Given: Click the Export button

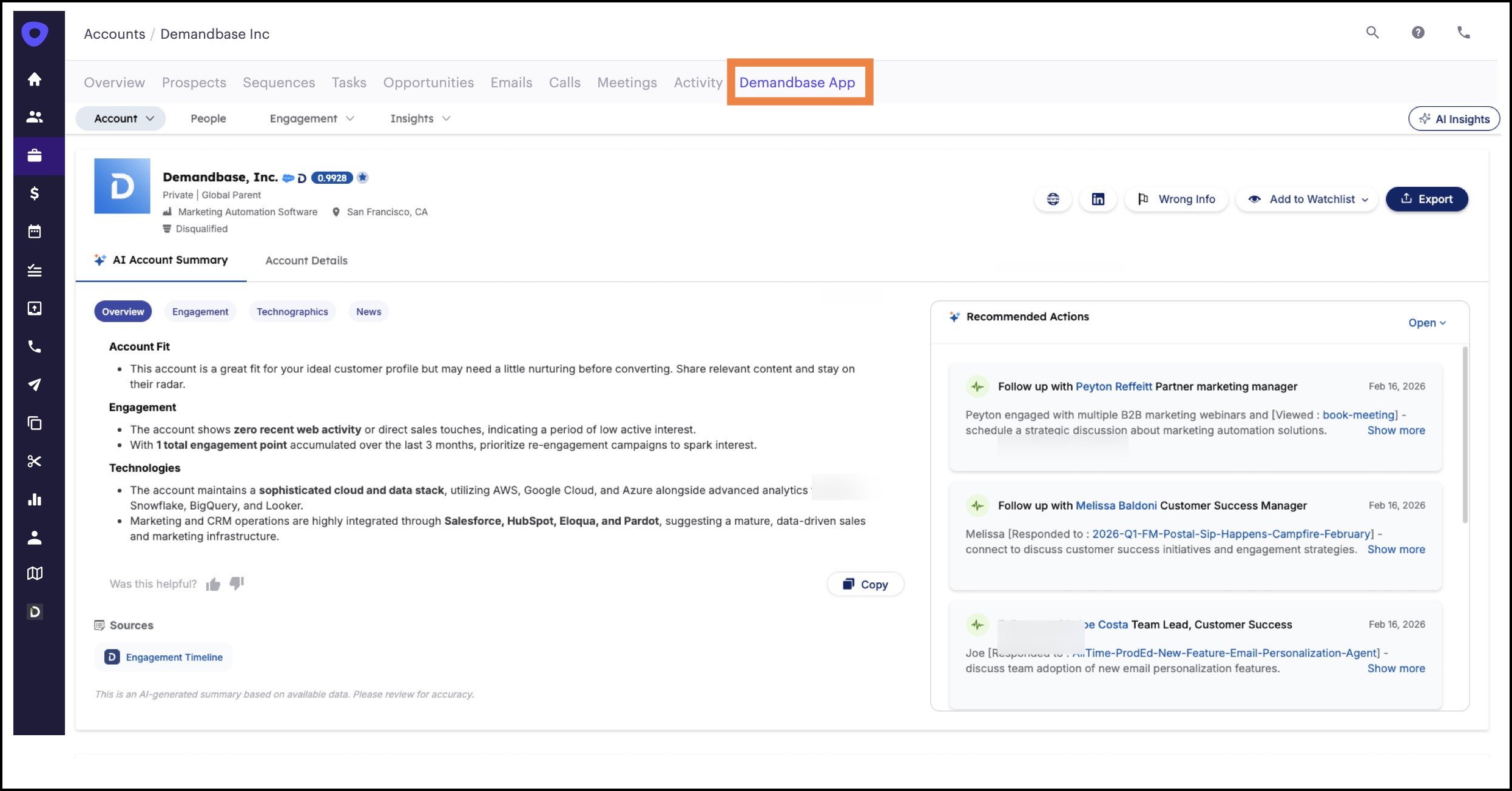Looking at the screenshot, I should 1426,199.
